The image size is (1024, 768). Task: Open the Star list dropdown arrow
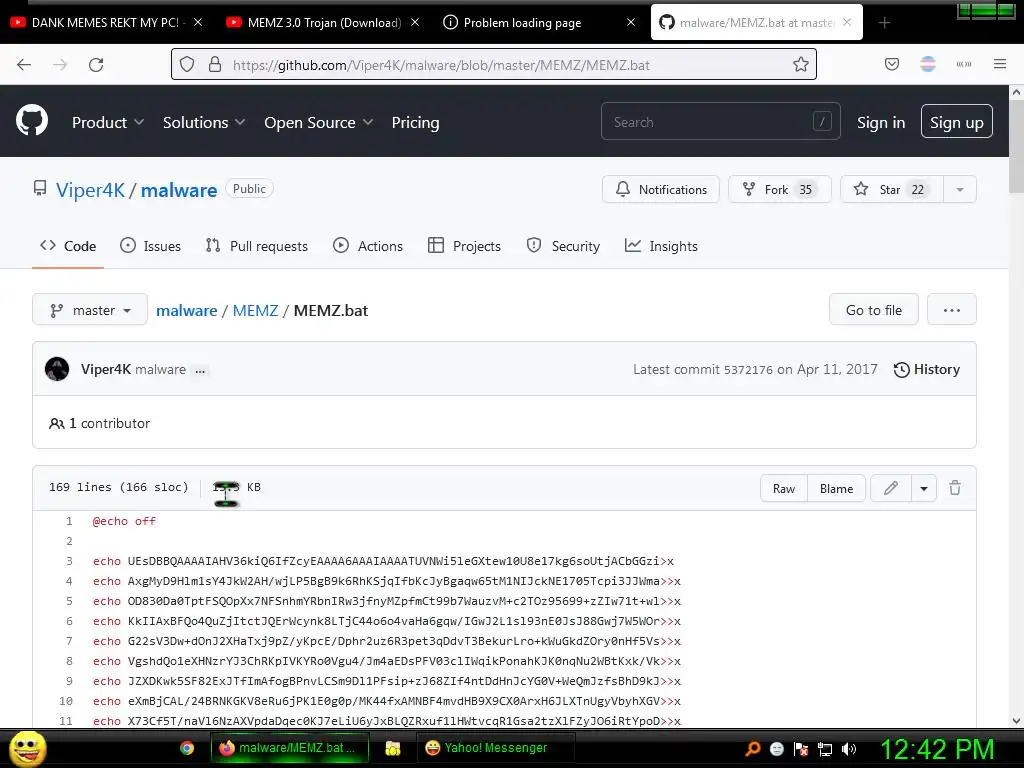pyautogui.click(x=960, y=189)
